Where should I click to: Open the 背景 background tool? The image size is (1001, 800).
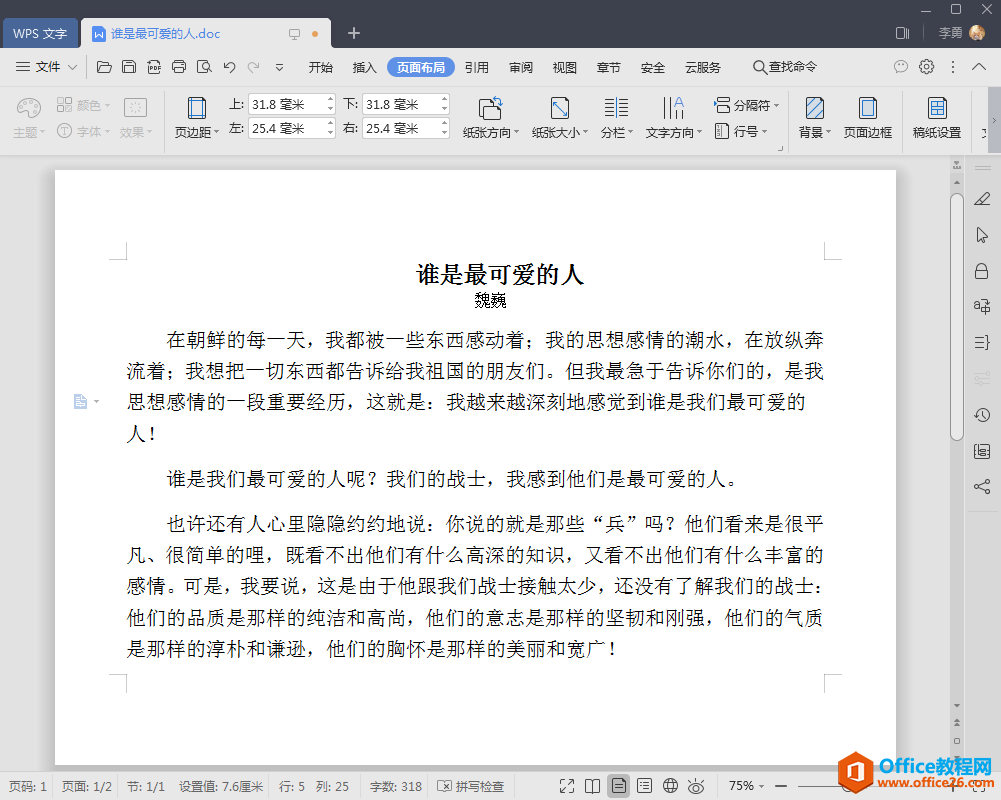[x=815, y=117]
